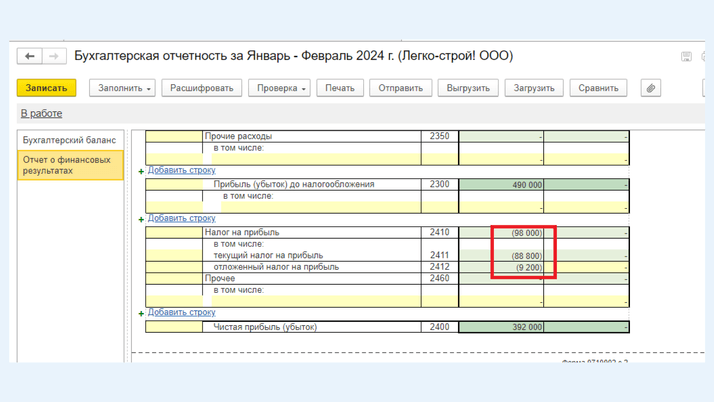Click Прибыль (убыток) до налогообложения label
The width and height of the screenshot is (714, 402).
(294, 184)
